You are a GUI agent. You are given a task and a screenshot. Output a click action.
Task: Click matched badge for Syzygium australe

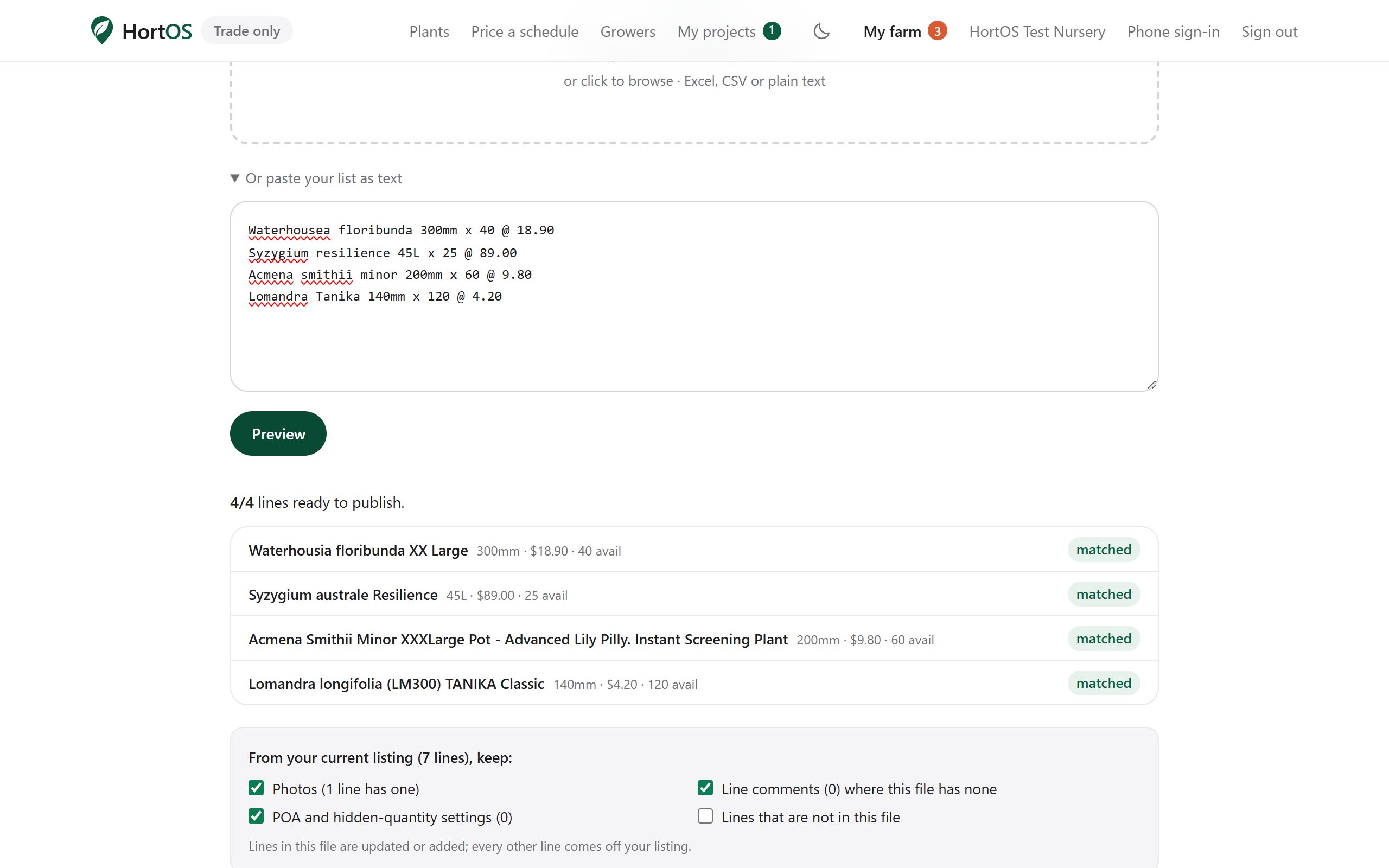tap(1103, 593)
